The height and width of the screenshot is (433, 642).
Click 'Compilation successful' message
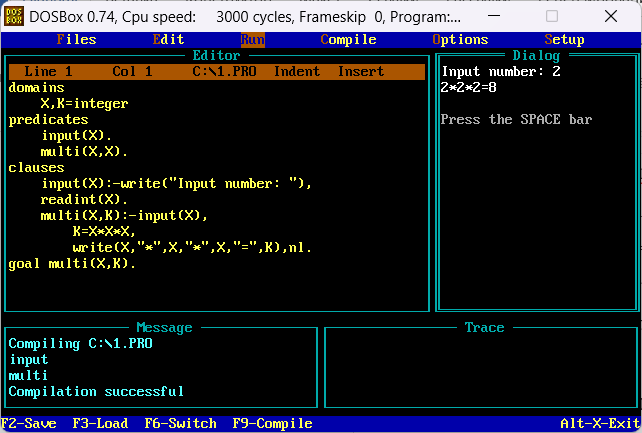coord(96,391)
